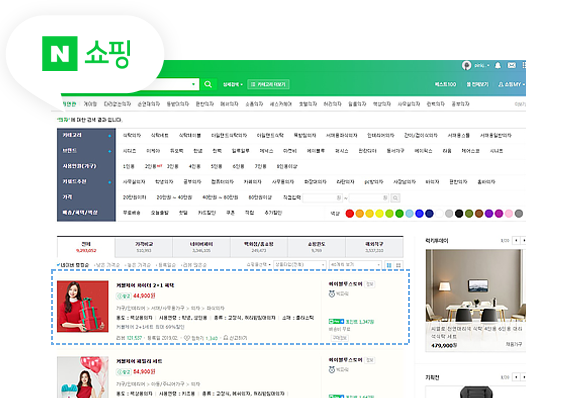Open the profile avatar in header
Screen dimensions: 575x418
(x=466, y=65)
